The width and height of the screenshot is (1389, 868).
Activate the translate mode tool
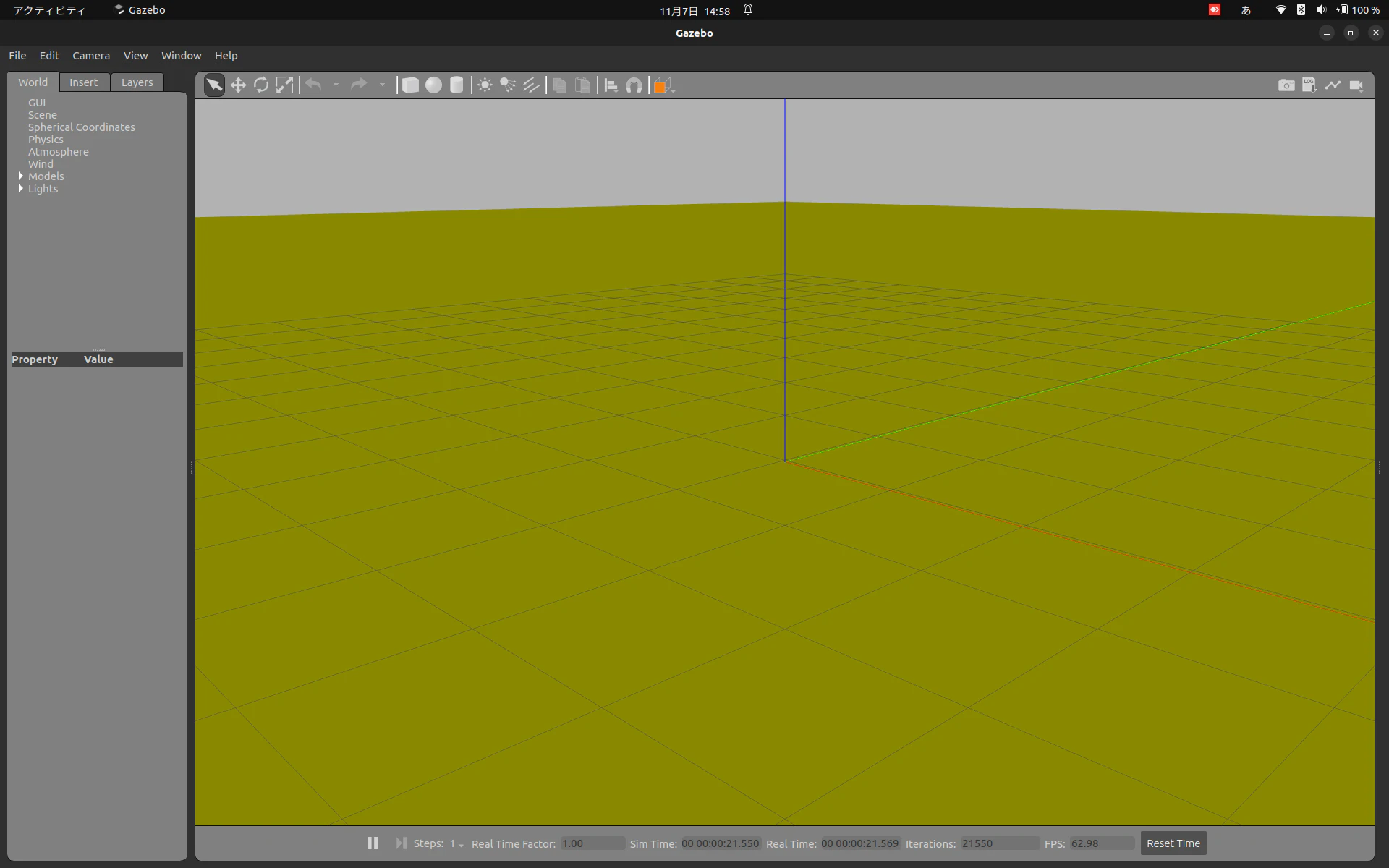tap(238, 85)
